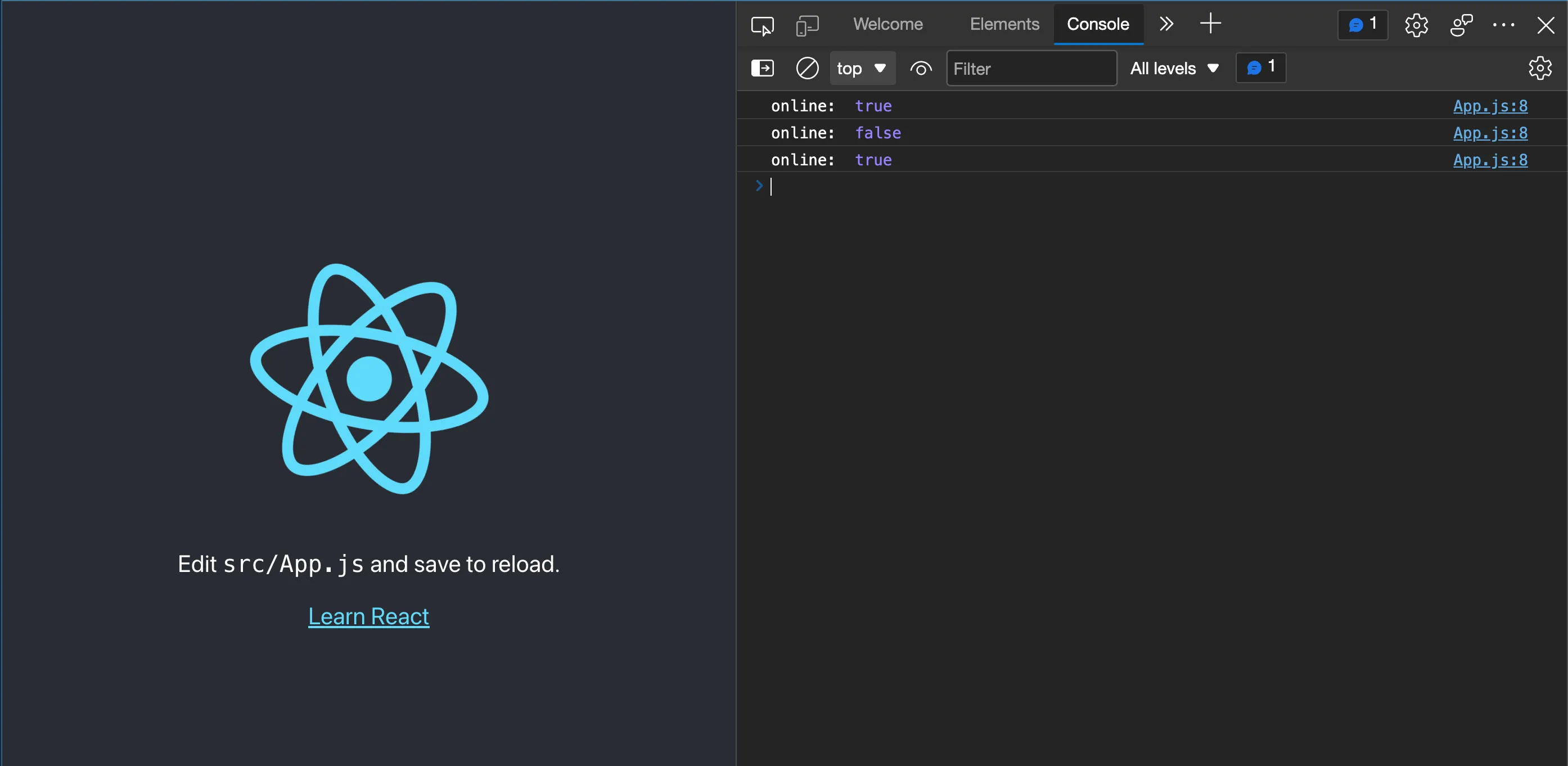Click the clear console icon

(807, 67)
